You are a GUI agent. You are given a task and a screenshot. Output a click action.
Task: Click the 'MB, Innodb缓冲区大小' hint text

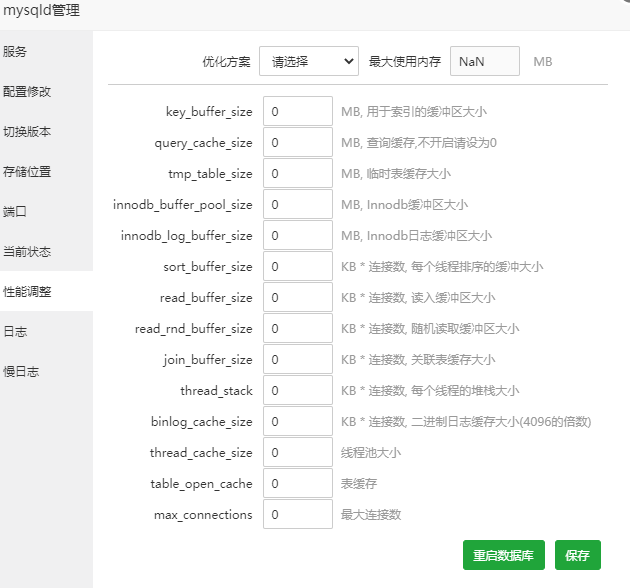[404, 205]
